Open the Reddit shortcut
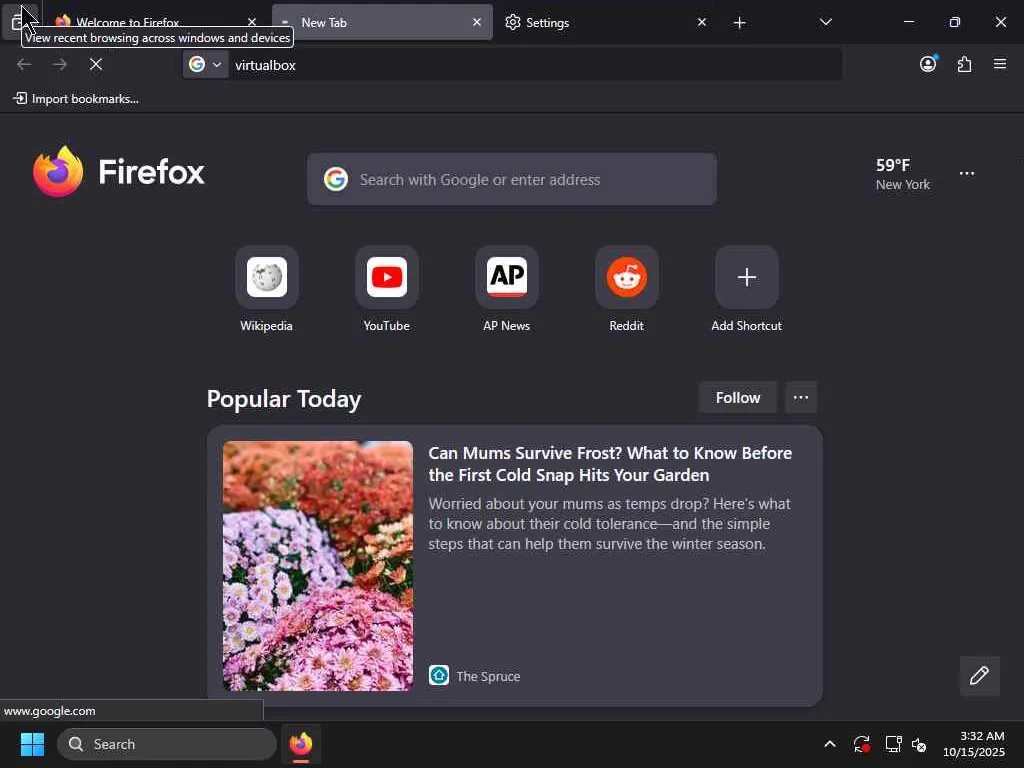Viewport: 1024px width, 768px height. point(627,289)
